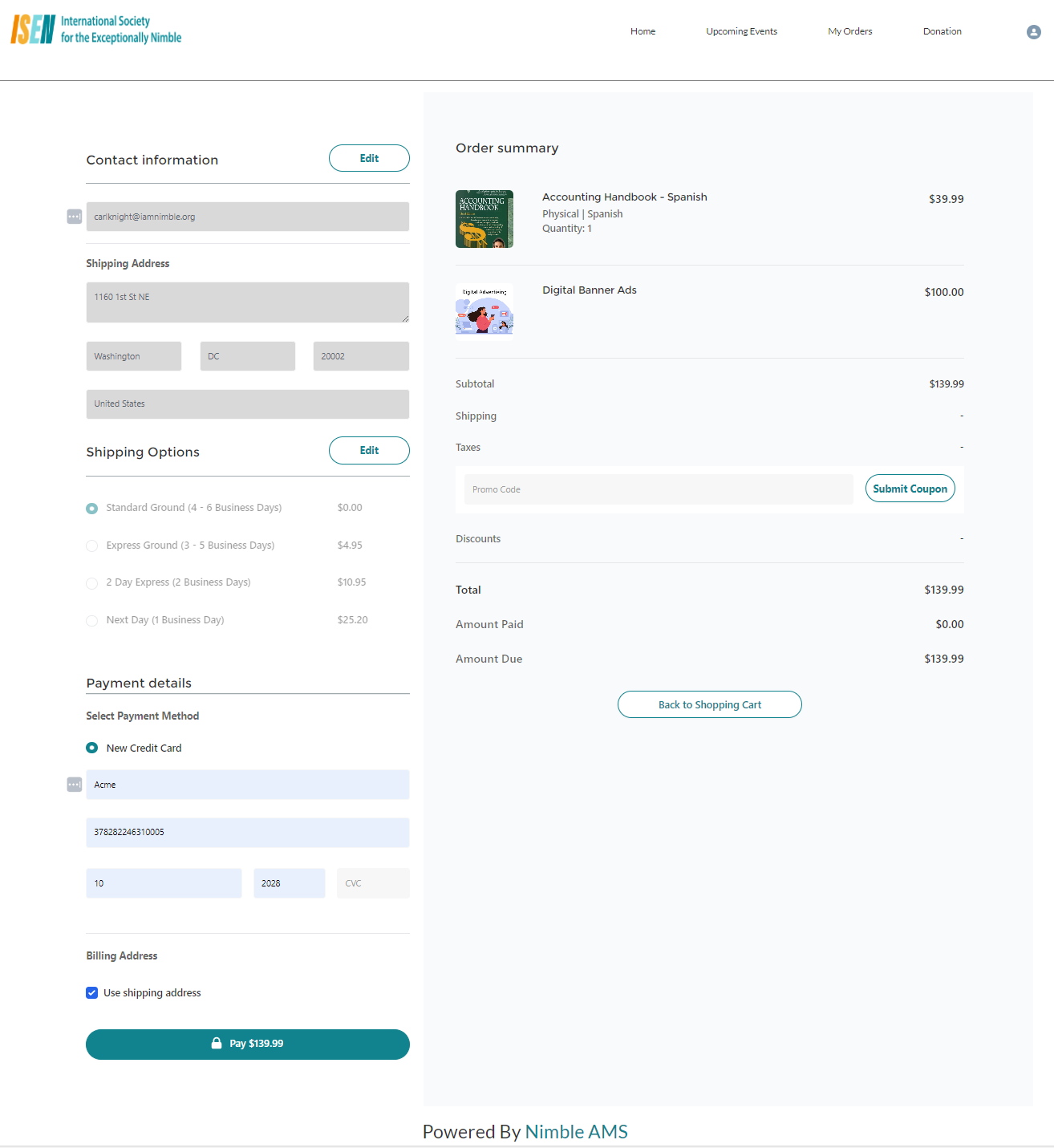The image size is (1054, 1148).
Task: Choose Express Ground shipping option
Action: [92, 546]
